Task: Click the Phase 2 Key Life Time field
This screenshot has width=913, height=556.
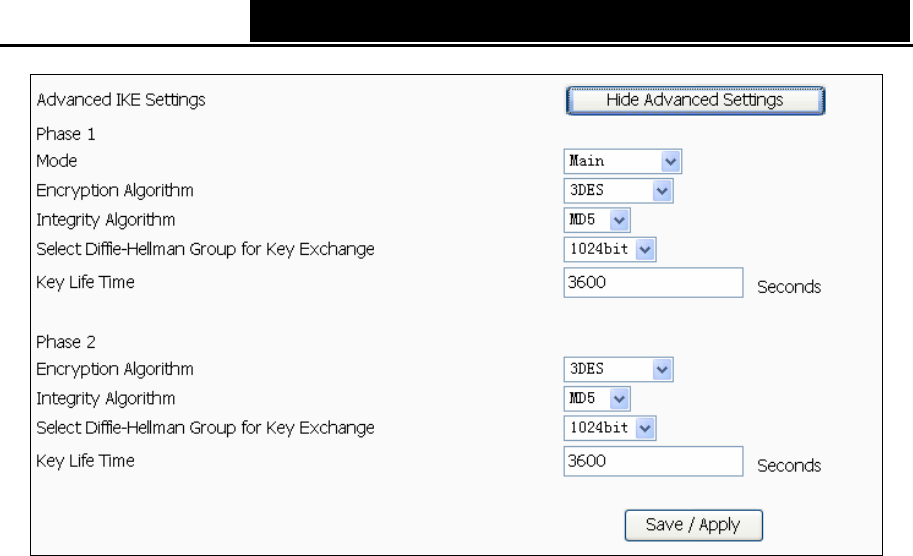Action: (x=653, y=461)
